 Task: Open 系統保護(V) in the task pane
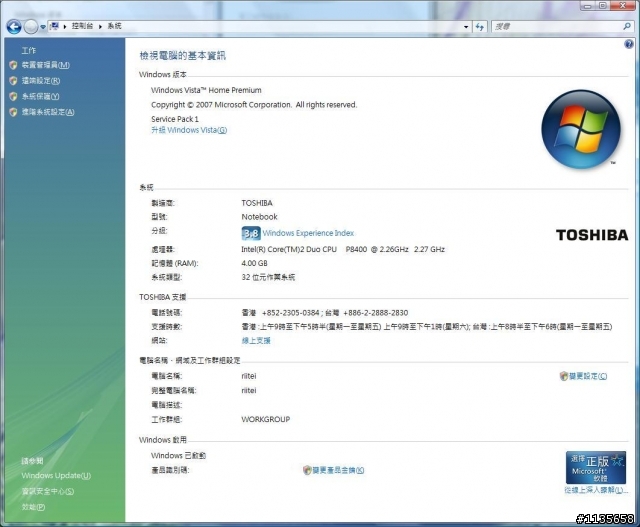tap(40, 96)
